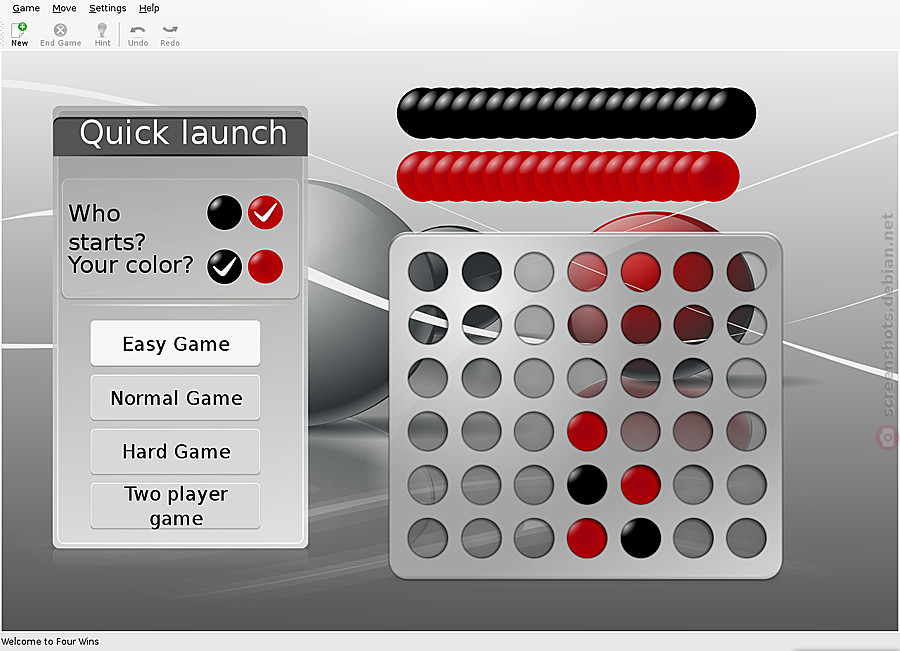This screenshot has width=900, height=651.
Task: Click the row of black pieces above board
Action: [x=576, y=113]
